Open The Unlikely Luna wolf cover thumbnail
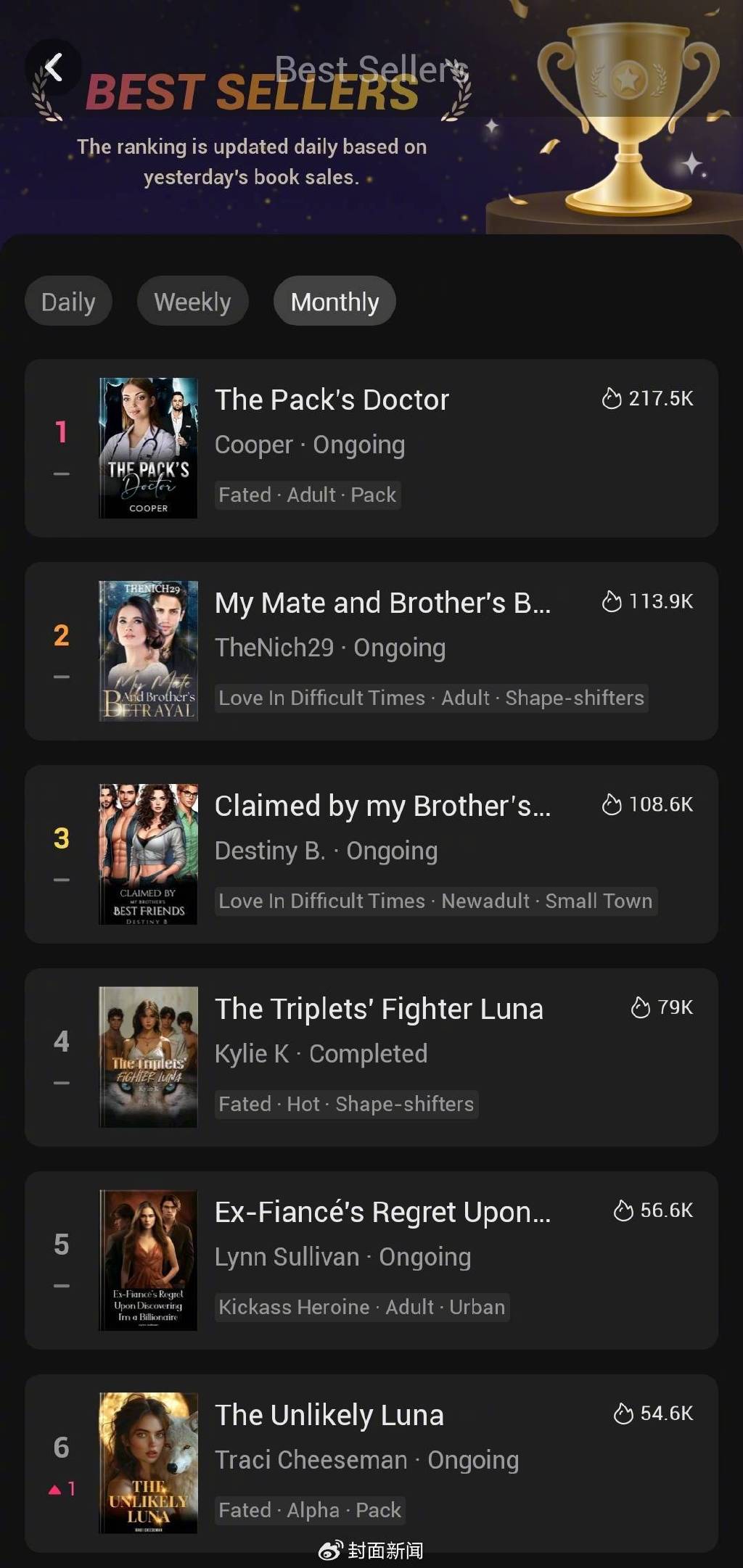Image resolution: width=743 pixels, height=1568 pixels. click(148, 1463)
